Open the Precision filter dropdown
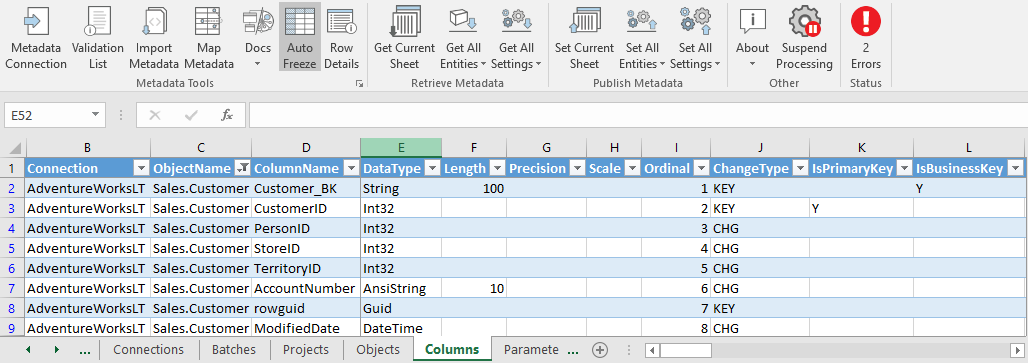The width and height of the screenshot is (1028, 363). coord(577,168)
